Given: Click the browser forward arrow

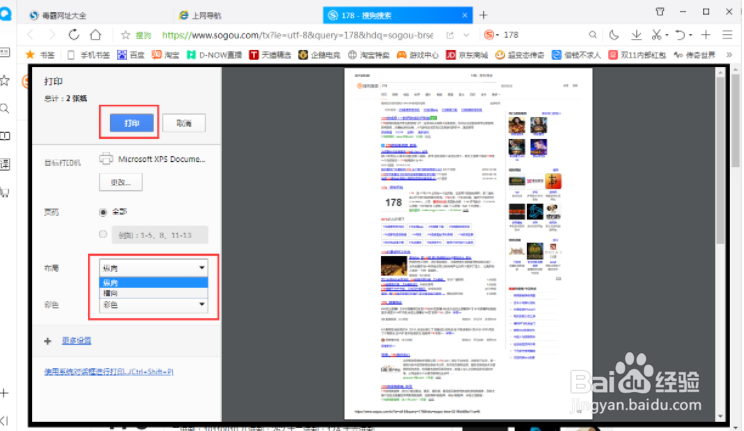Looking at the screenshot, I should pos(52,35).
